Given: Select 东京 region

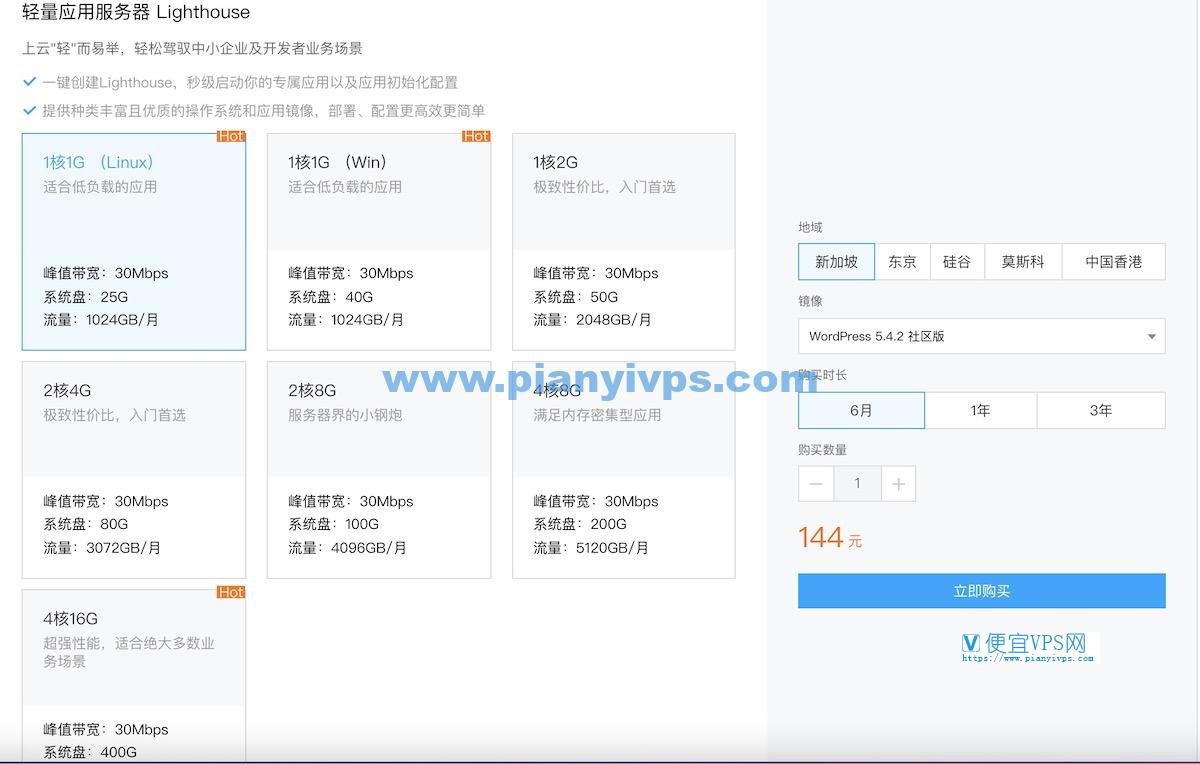Looking at the screenshot, I should coord(902,262).
